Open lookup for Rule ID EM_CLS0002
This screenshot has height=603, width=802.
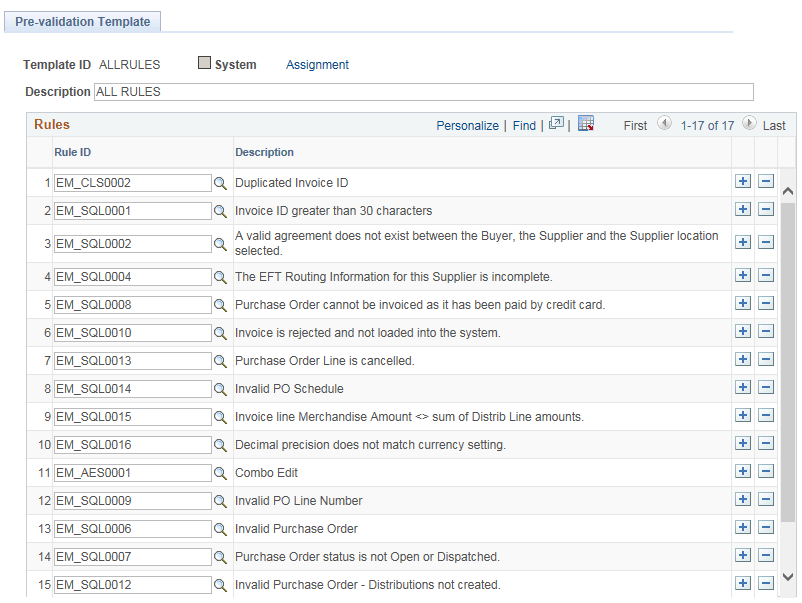click(220, 183)
